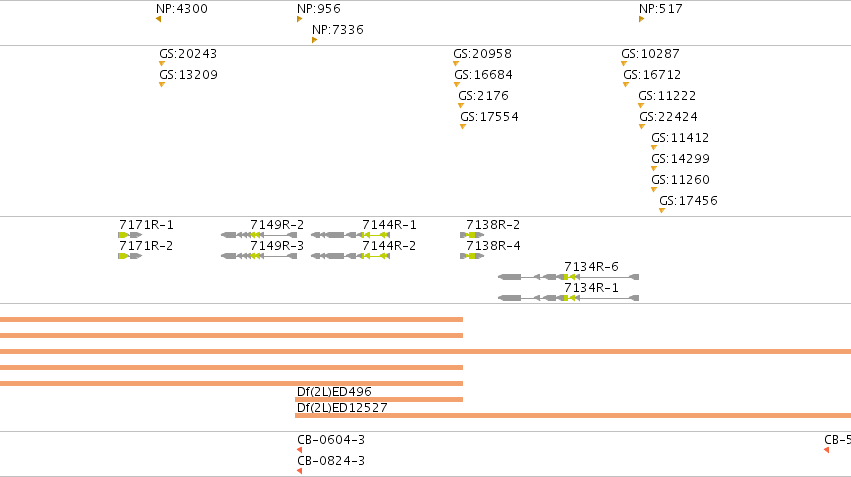The height and width of the screenshot is (477, 851).
Task: Select the NP:956 insertion marker
Action: pyautogui.click(x=300, y=19)
